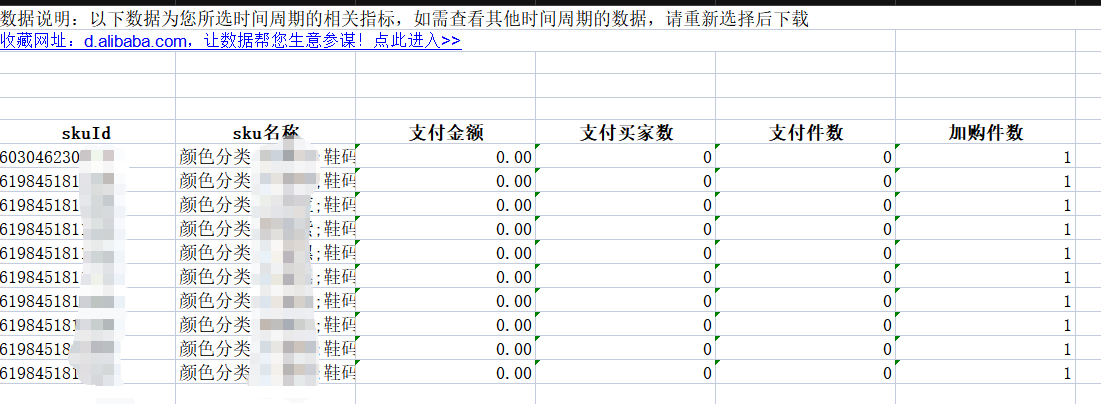The height and width of the screenshot is (404, 1101).
Task: Click the last data row's sku名称 cell
Action: coord(265,373)
